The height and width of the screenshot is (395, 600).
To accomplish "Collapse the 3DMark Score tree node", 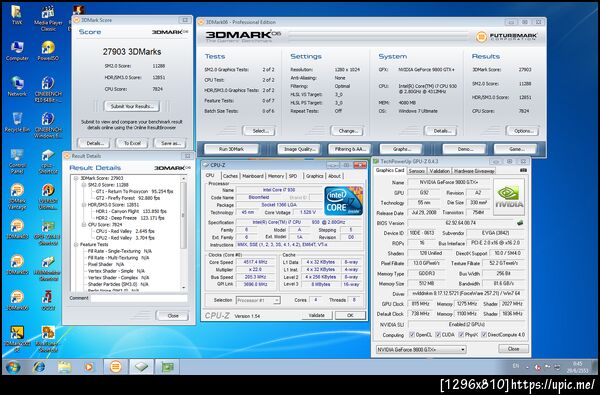I will coord(76,178).
